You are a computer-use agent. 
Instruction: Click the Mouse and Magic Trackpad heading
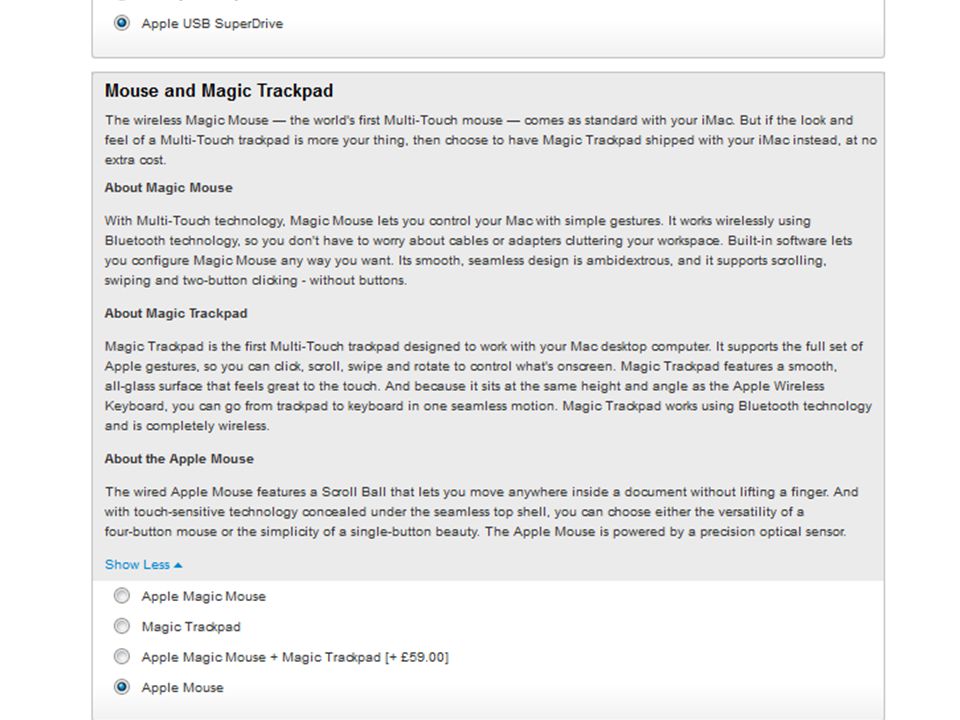coord(219,91)
